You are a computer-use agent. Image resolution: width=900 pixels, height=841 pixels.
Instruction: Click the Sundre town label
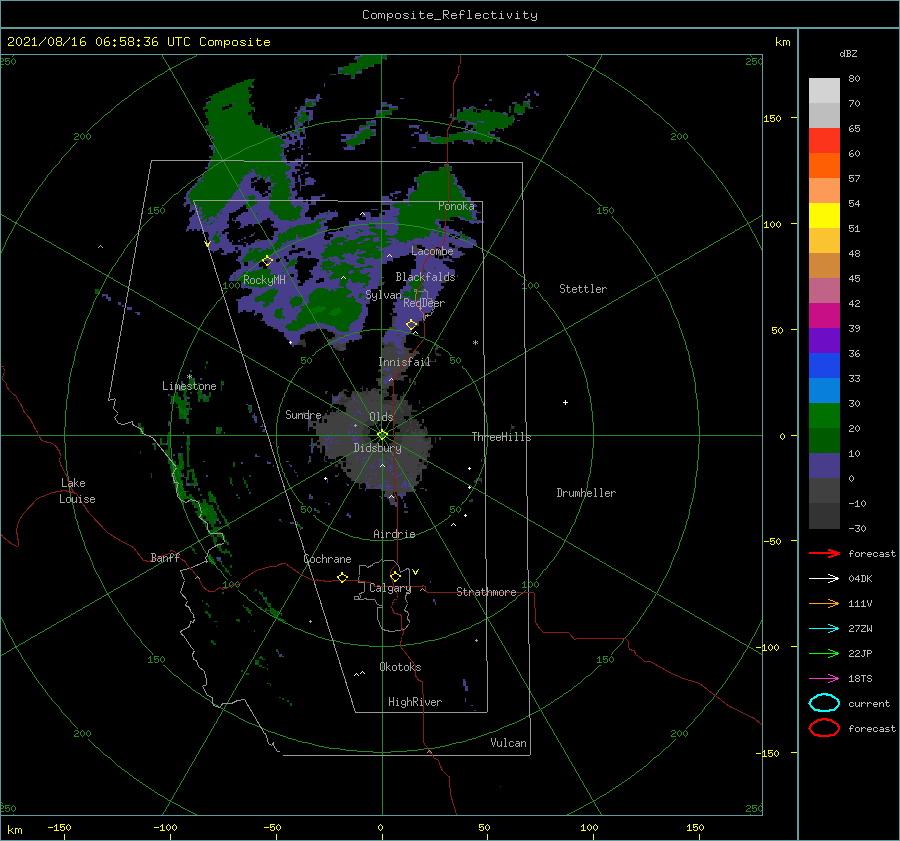click(303, 414)
